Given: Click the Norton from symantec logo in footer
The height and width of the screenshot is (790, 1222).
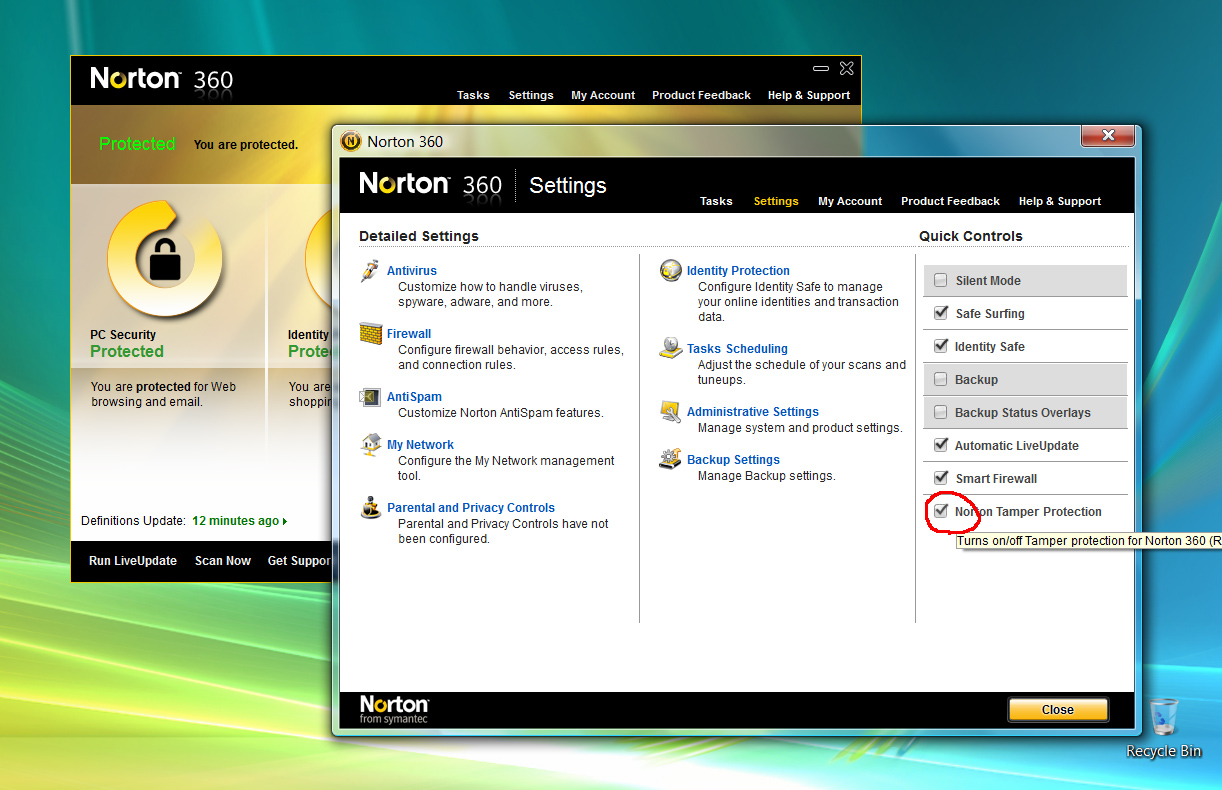Looking at the screenshot, I should [x=394, y=710].
